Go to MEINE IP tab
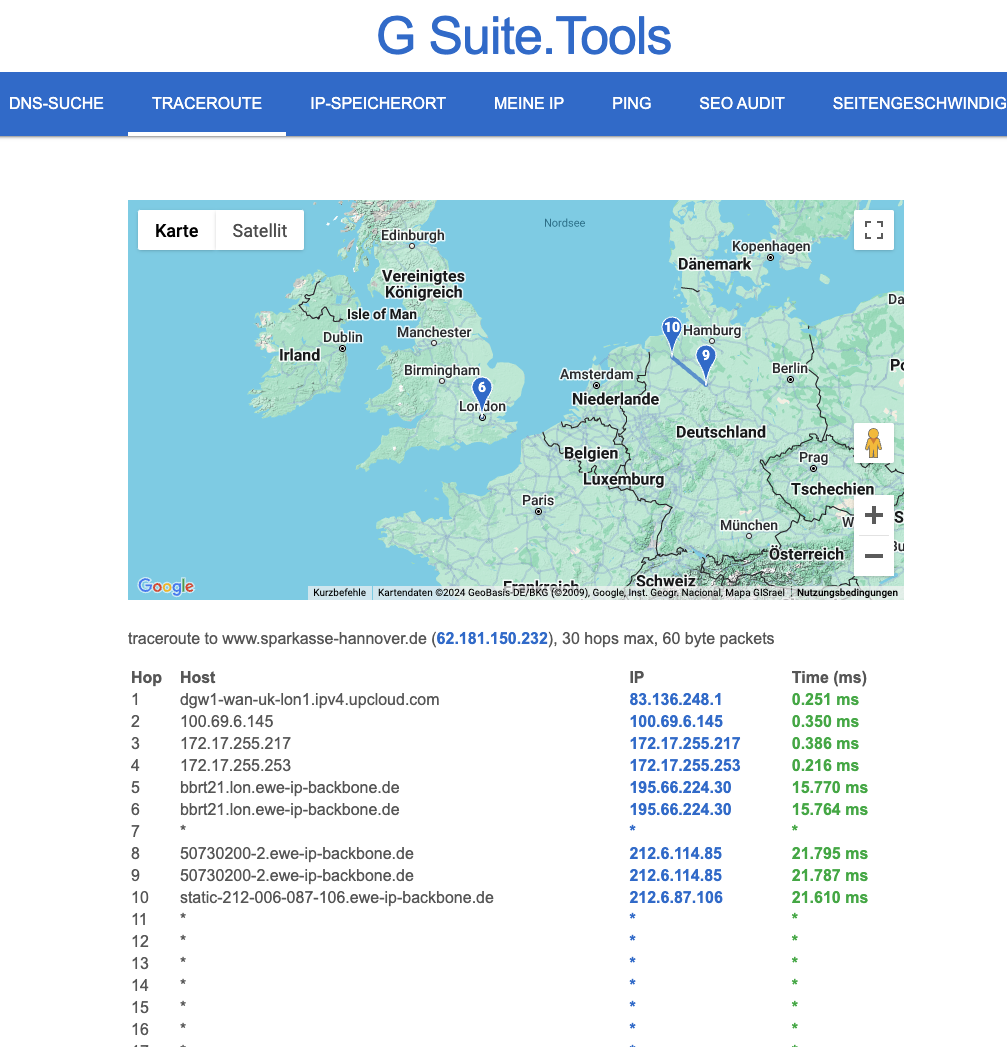This screenshot has height=1047, width=1007. (529, 103)
